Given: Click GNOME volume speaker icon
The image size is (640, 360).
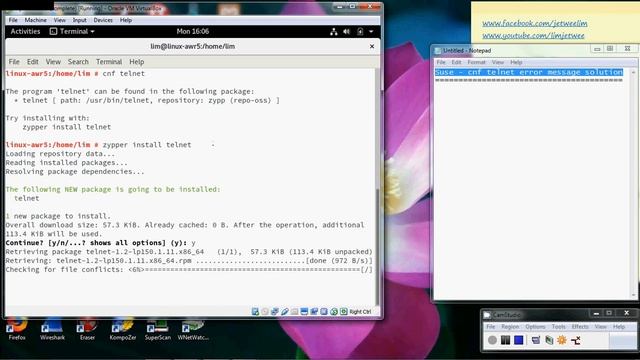Looking at the screenshot, I should pos(347,31).
